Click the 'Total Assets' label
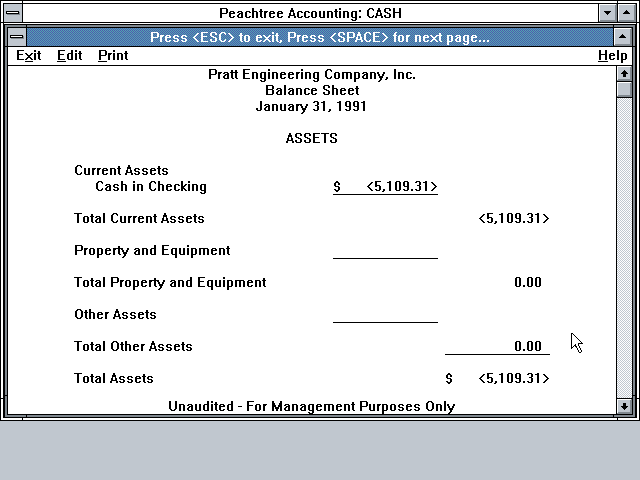This screenshot has height=480, width=640. (x=113, y=378)
